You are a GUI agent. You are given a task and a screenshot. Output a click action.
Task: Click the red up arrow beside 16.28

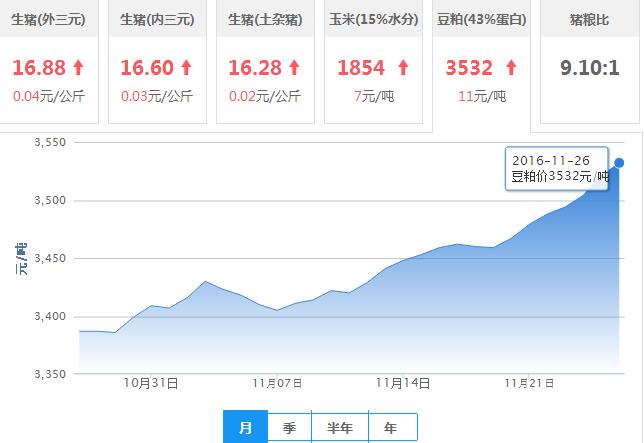(x=294, y=67)
